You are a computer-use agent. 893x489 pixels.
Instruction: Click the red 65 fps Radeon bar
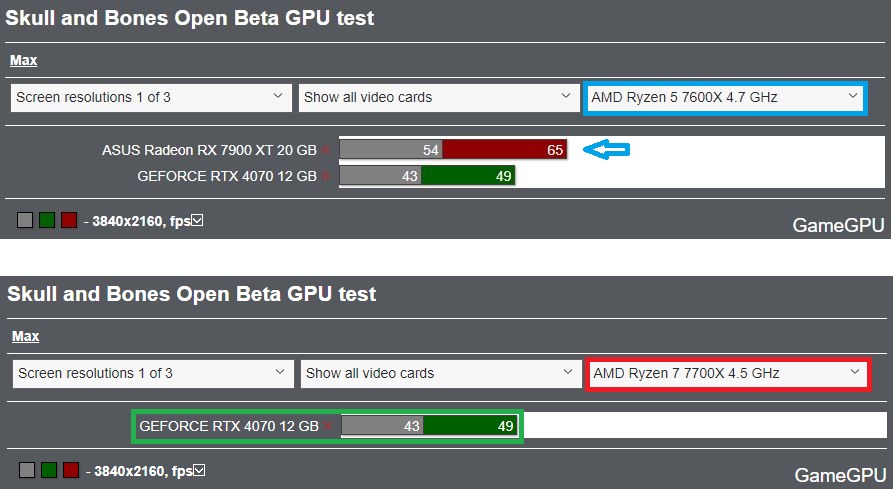[505, 150]
